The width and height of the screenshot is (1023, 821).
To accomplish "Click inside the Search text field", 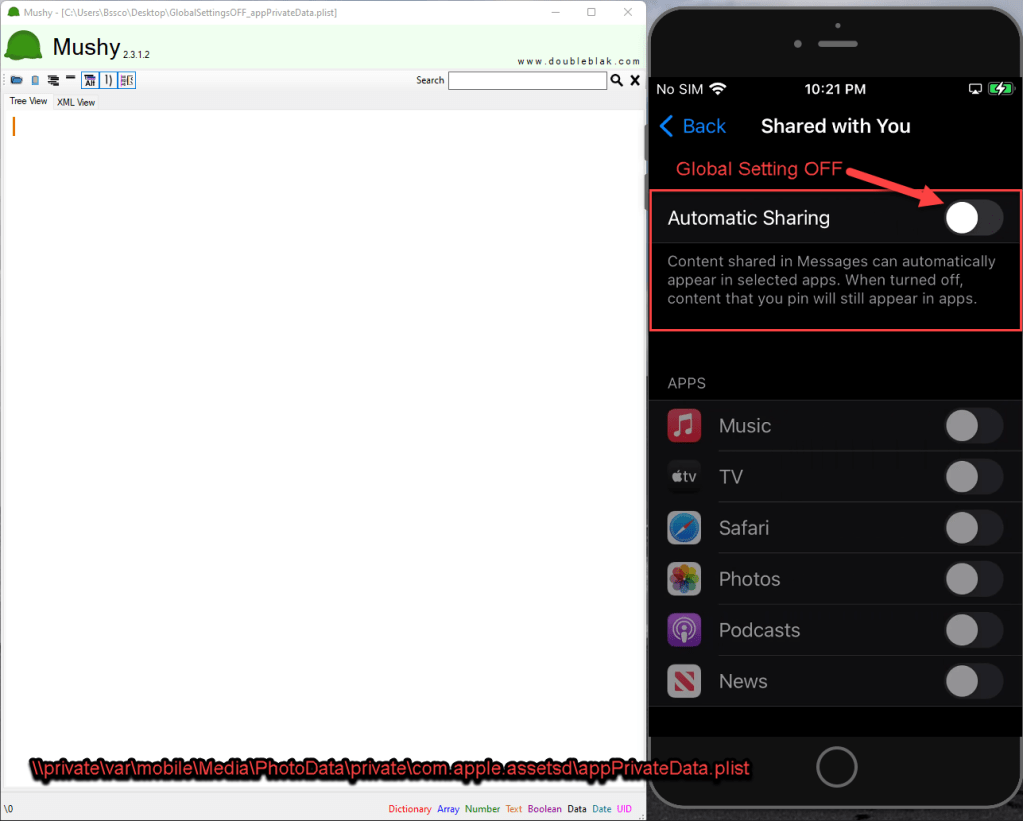I will click(527, 80).
